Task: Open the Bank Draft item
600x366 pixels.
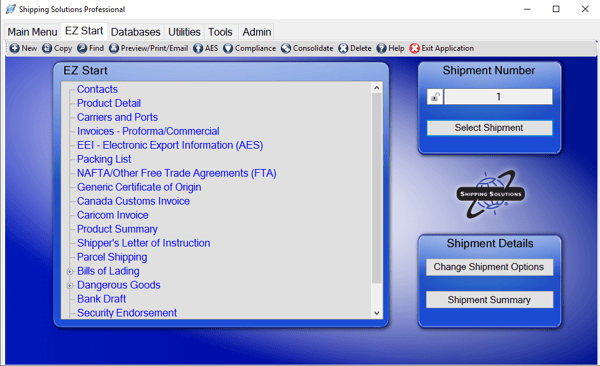Action: tap(101, 299)
